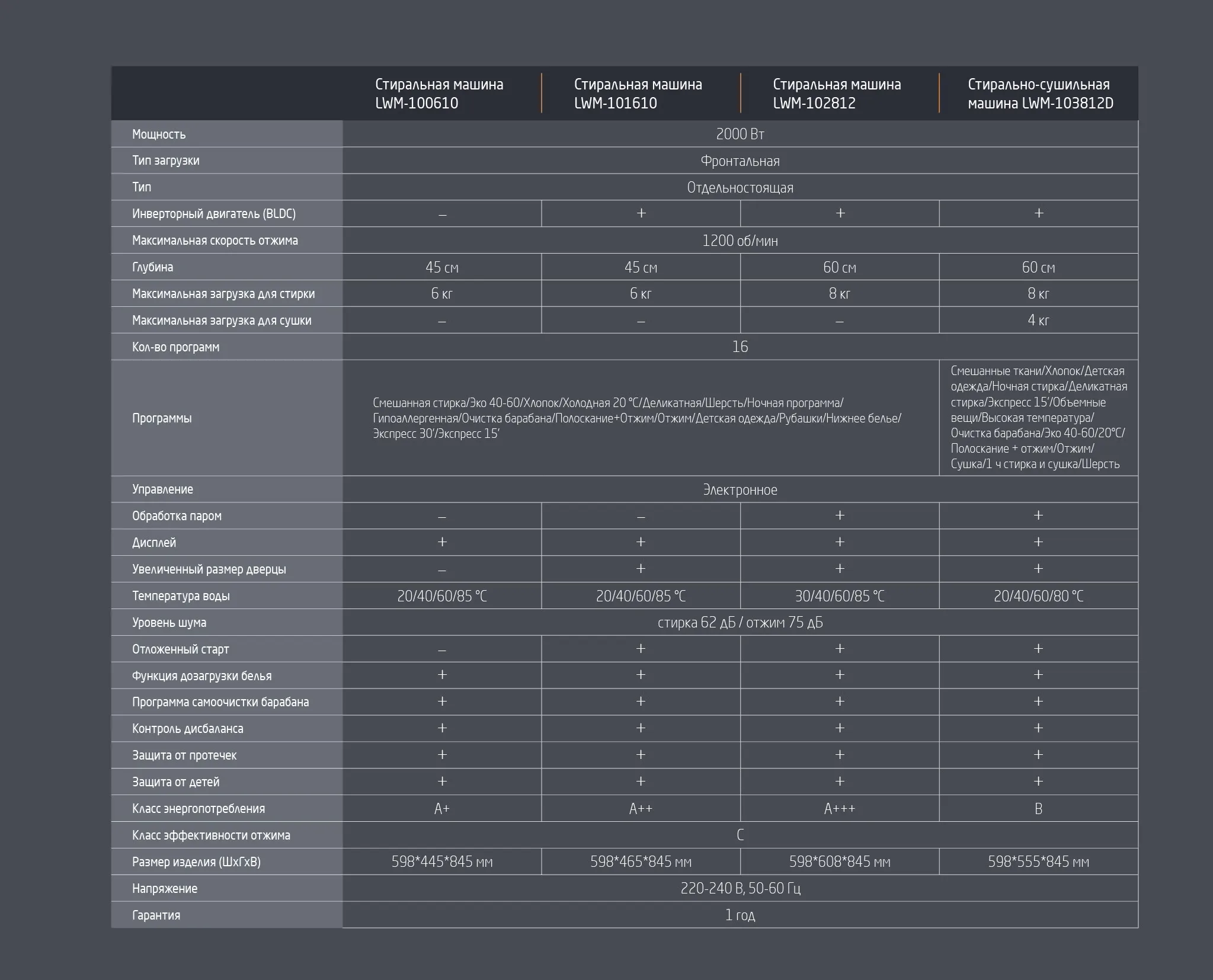Click the LWM-102812 column header
The height and width of the screenshot is (980, 1213).
click(836, 94)
